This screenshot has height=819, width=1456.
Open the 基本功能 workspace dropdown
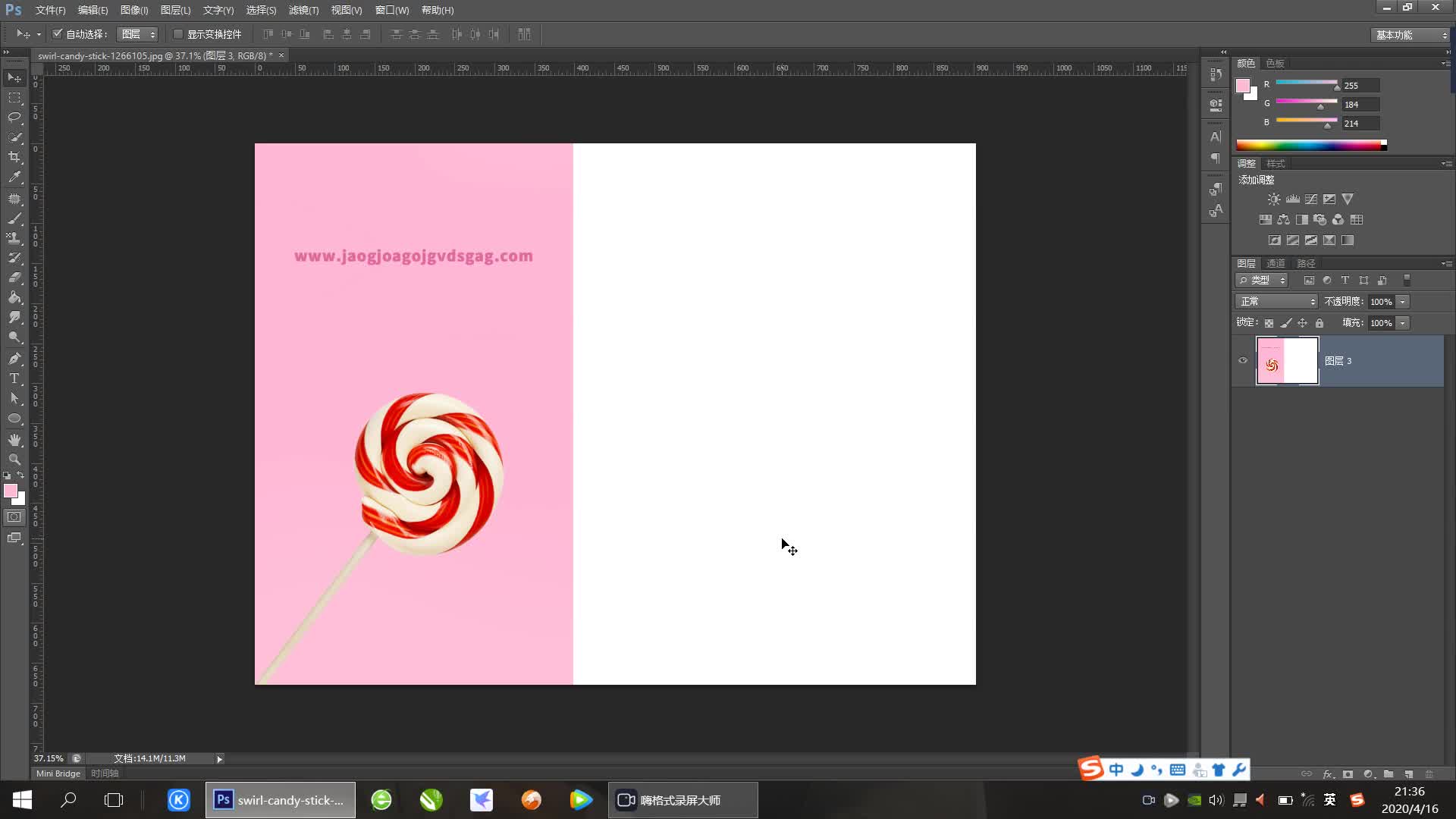[x=1411, y=35]
